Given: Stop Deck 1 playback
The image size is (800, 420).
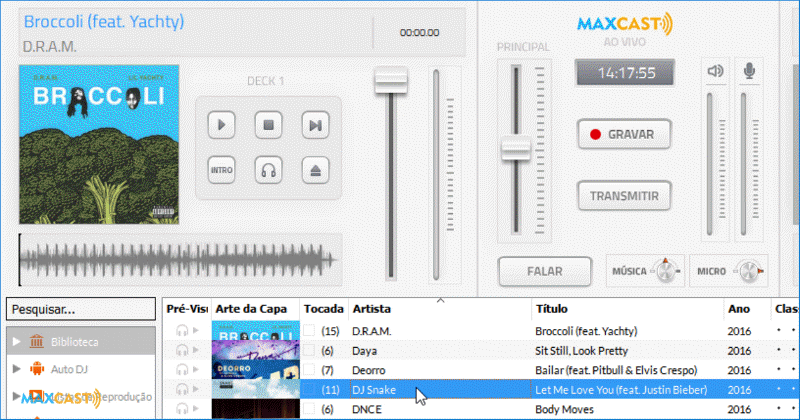Looking at the screenshot, I should [x=268, y=125].
